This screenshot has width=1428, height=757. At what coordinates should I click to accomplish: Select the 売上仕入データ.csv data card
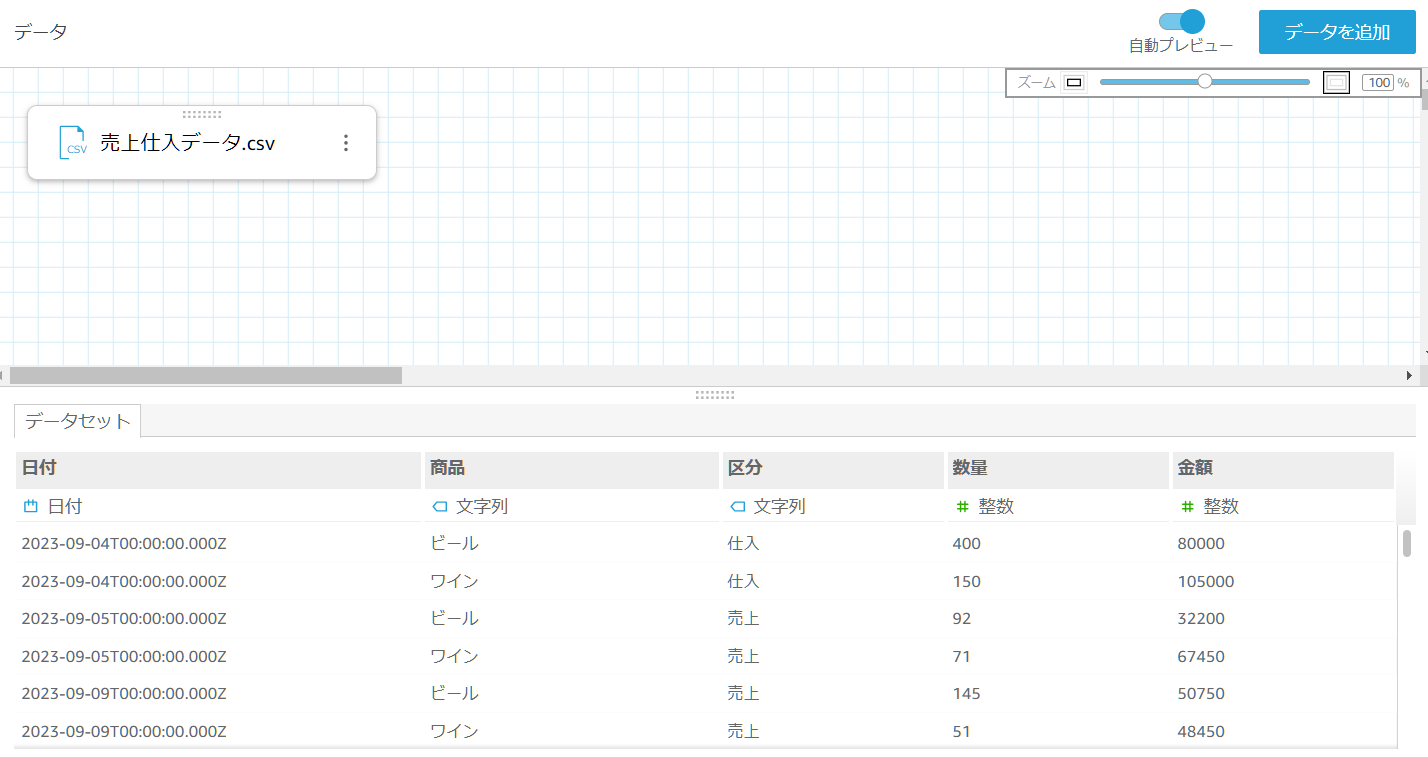(202, 143)
